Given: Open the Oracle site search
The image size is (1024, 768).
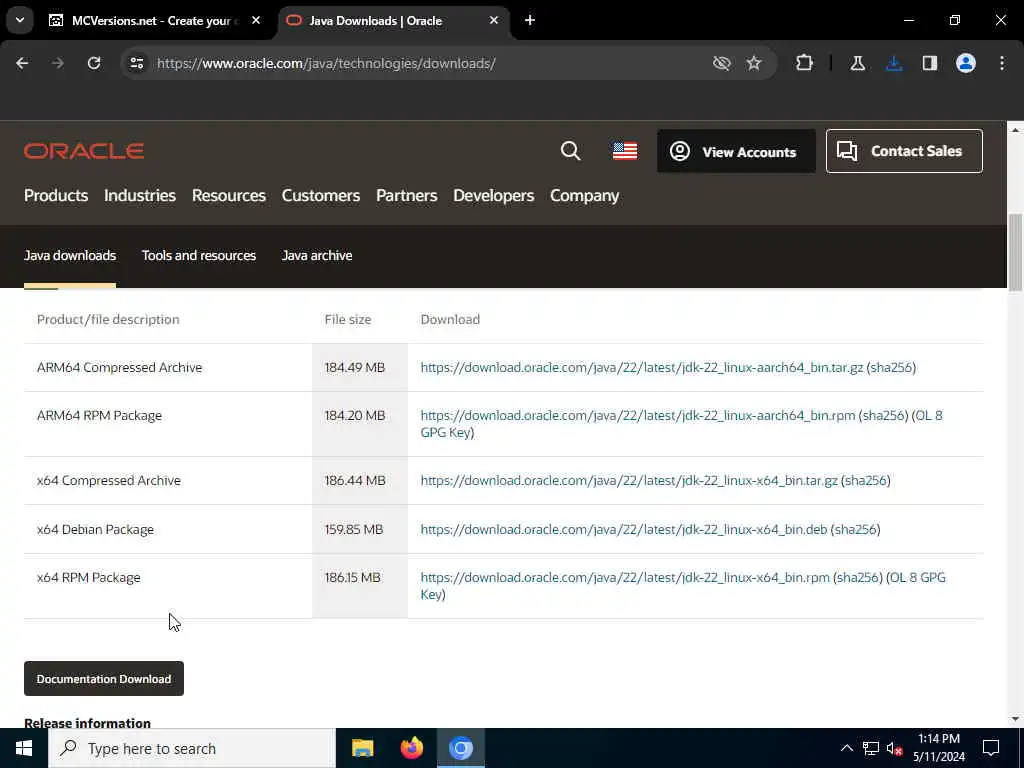Looking at the screenshot, I should 571,151.
